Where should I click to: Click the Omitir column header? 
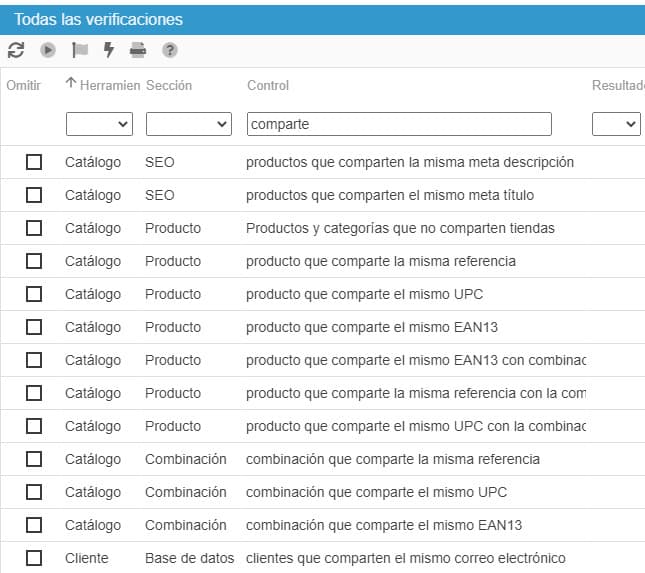point(23,86)
